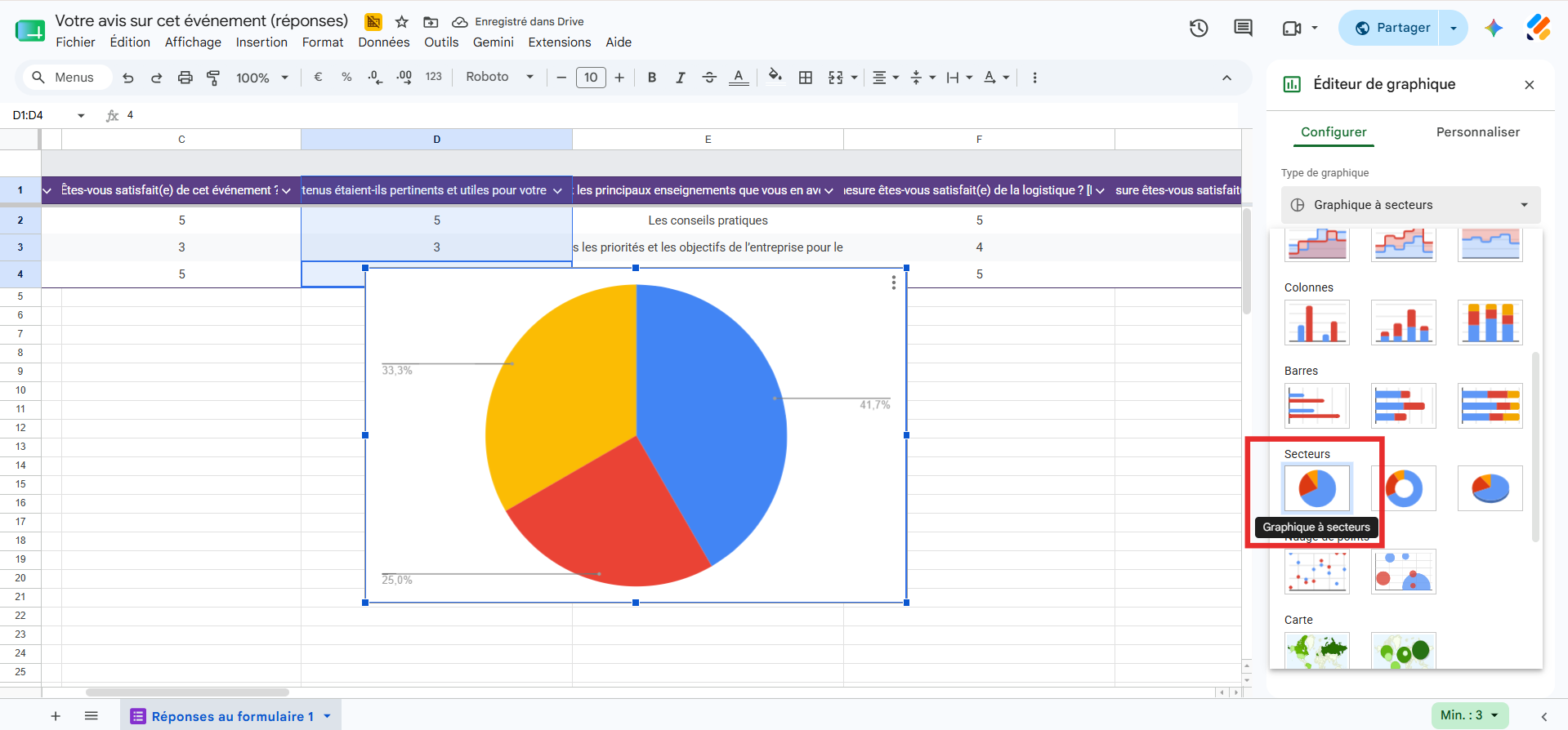Select the scatter chart thumbnail
Screen dimensions: 1568x730
(1317, 572)
